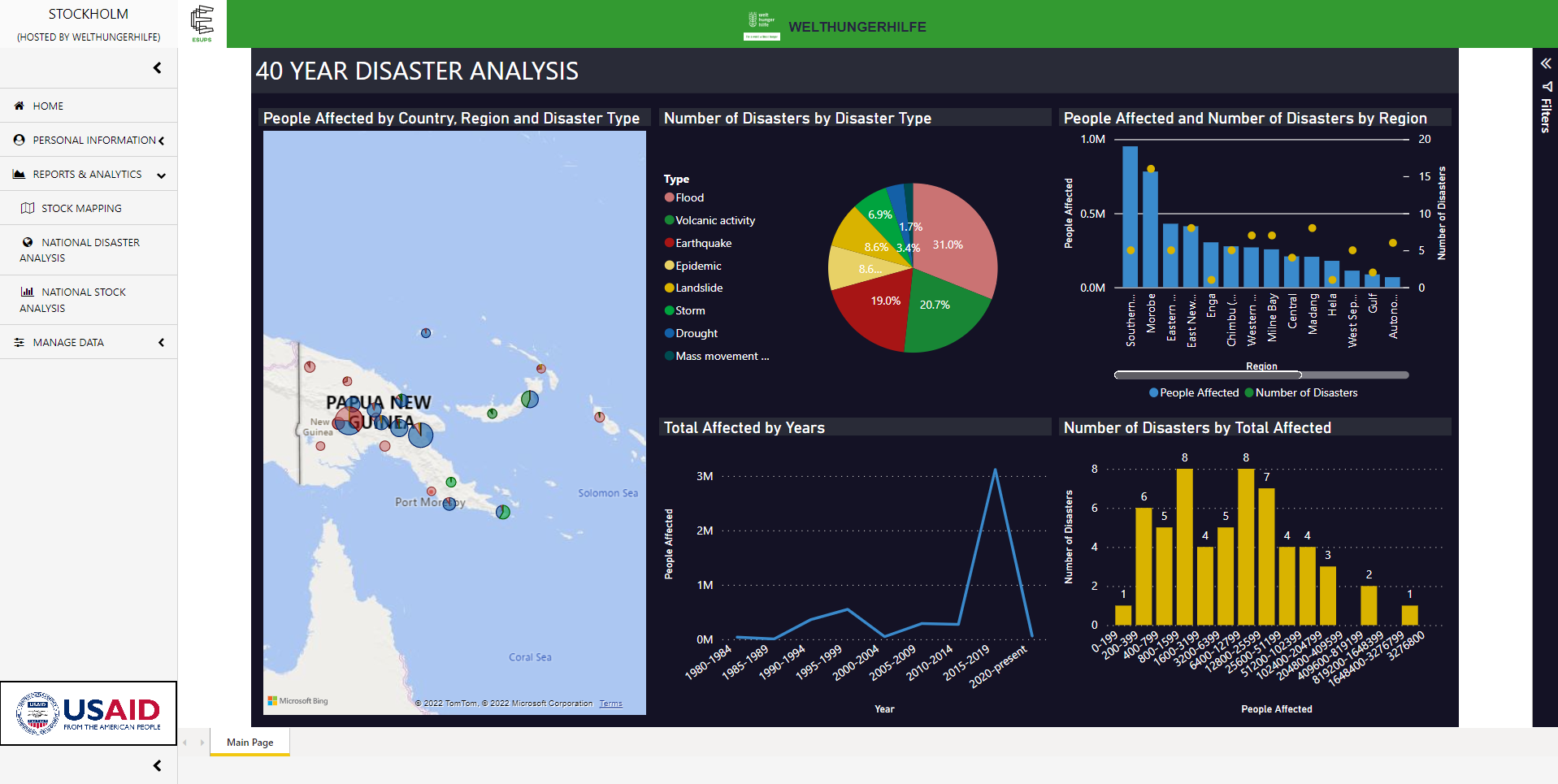Click the National Stock Analysis bar-chart icon
1558x784 pixels.
[28, 292]
